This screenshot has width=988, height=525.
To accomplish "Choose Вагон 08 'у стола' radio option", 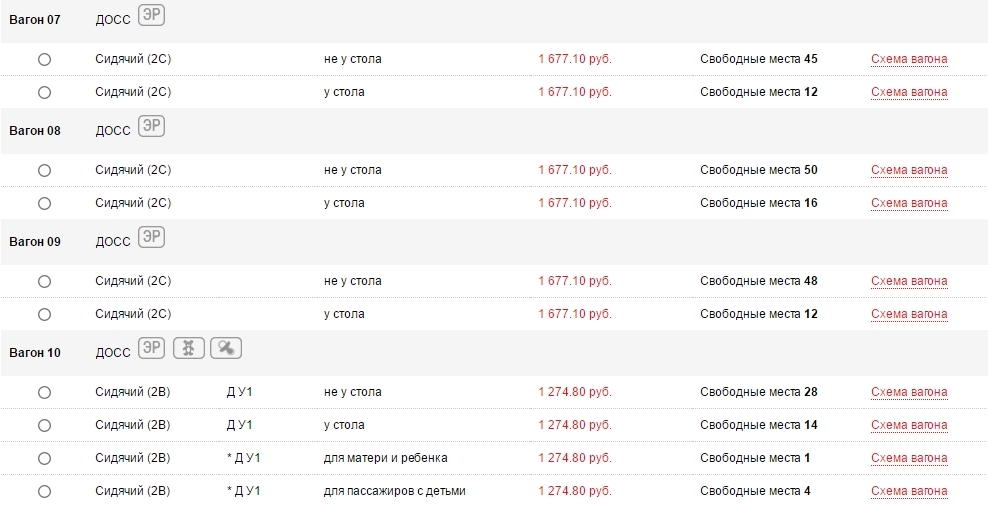I will 44,203.
